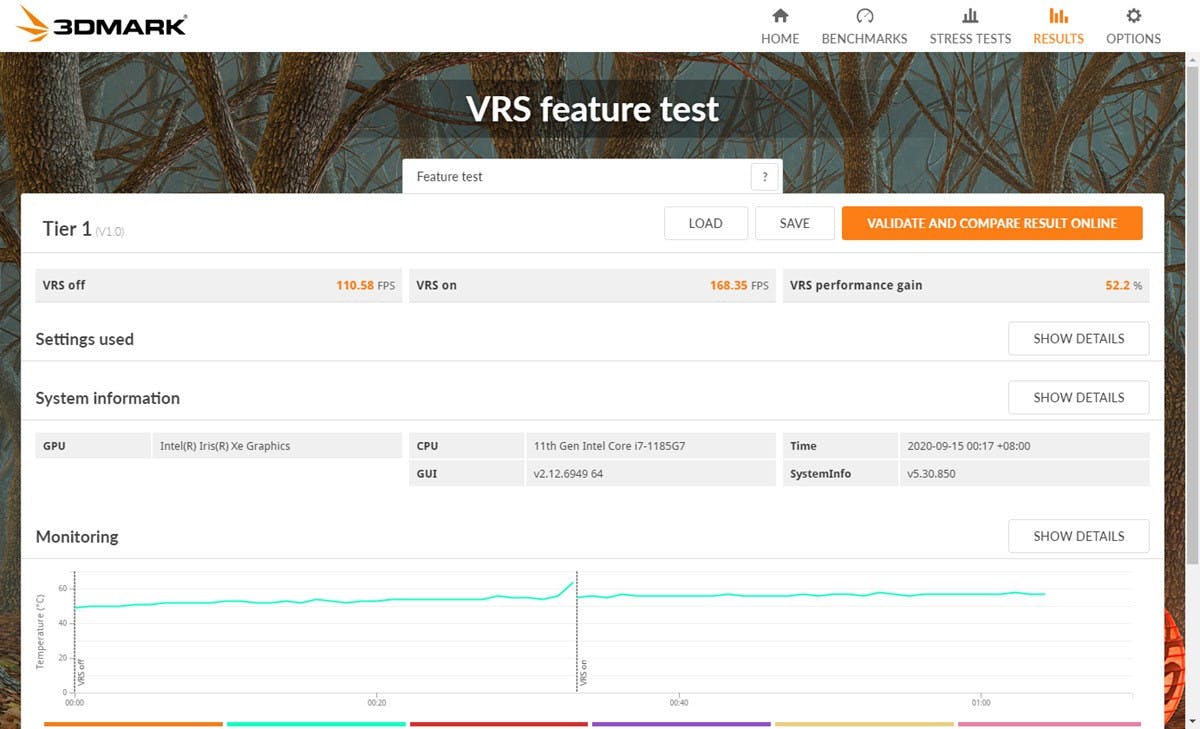Screen dimensions: 1200x729
Task: Click the purple legend bar below the chart
Action: [x=681, y=724]
